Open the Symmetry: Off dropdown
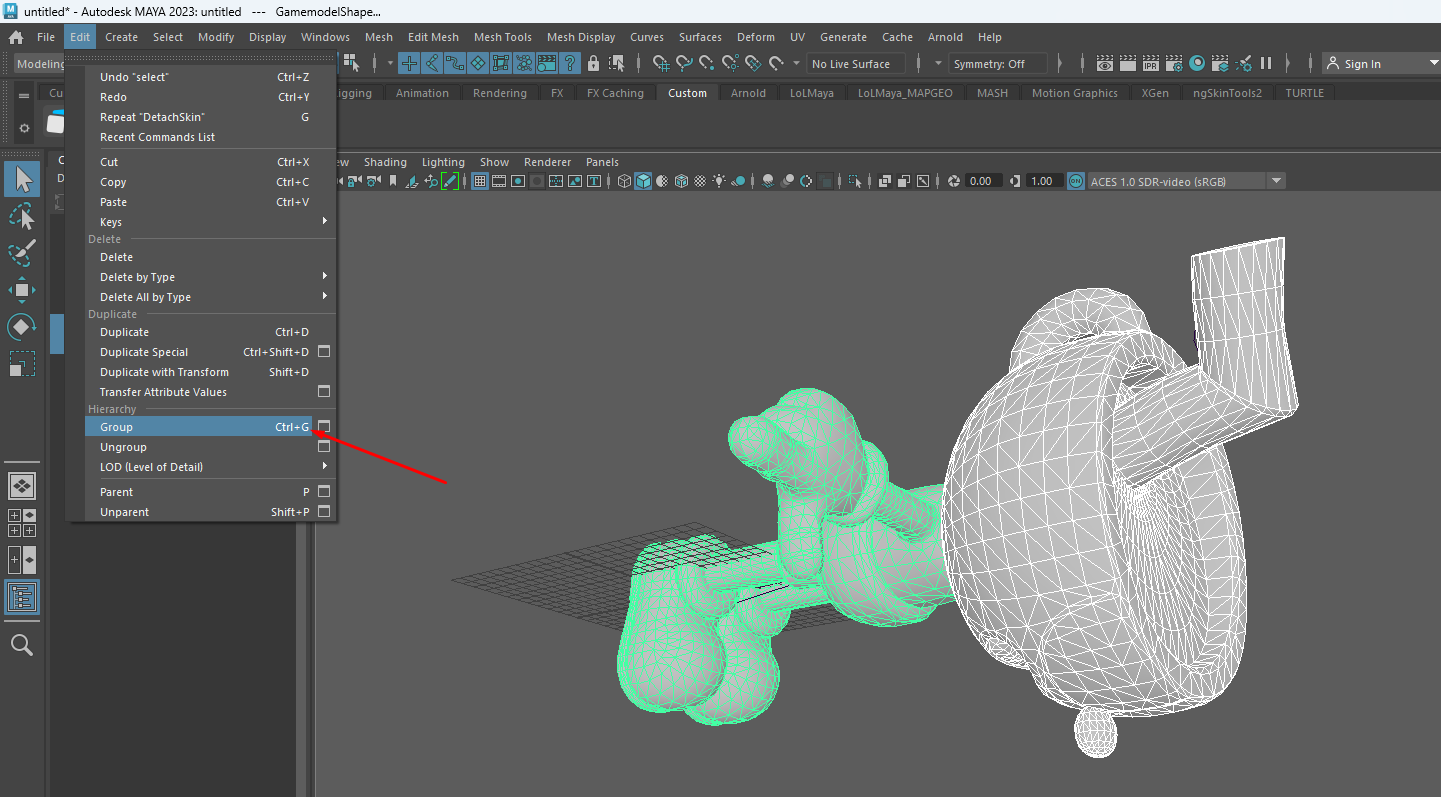The width and height of the screenshot is (1441, 797). (x=998, y=64)
